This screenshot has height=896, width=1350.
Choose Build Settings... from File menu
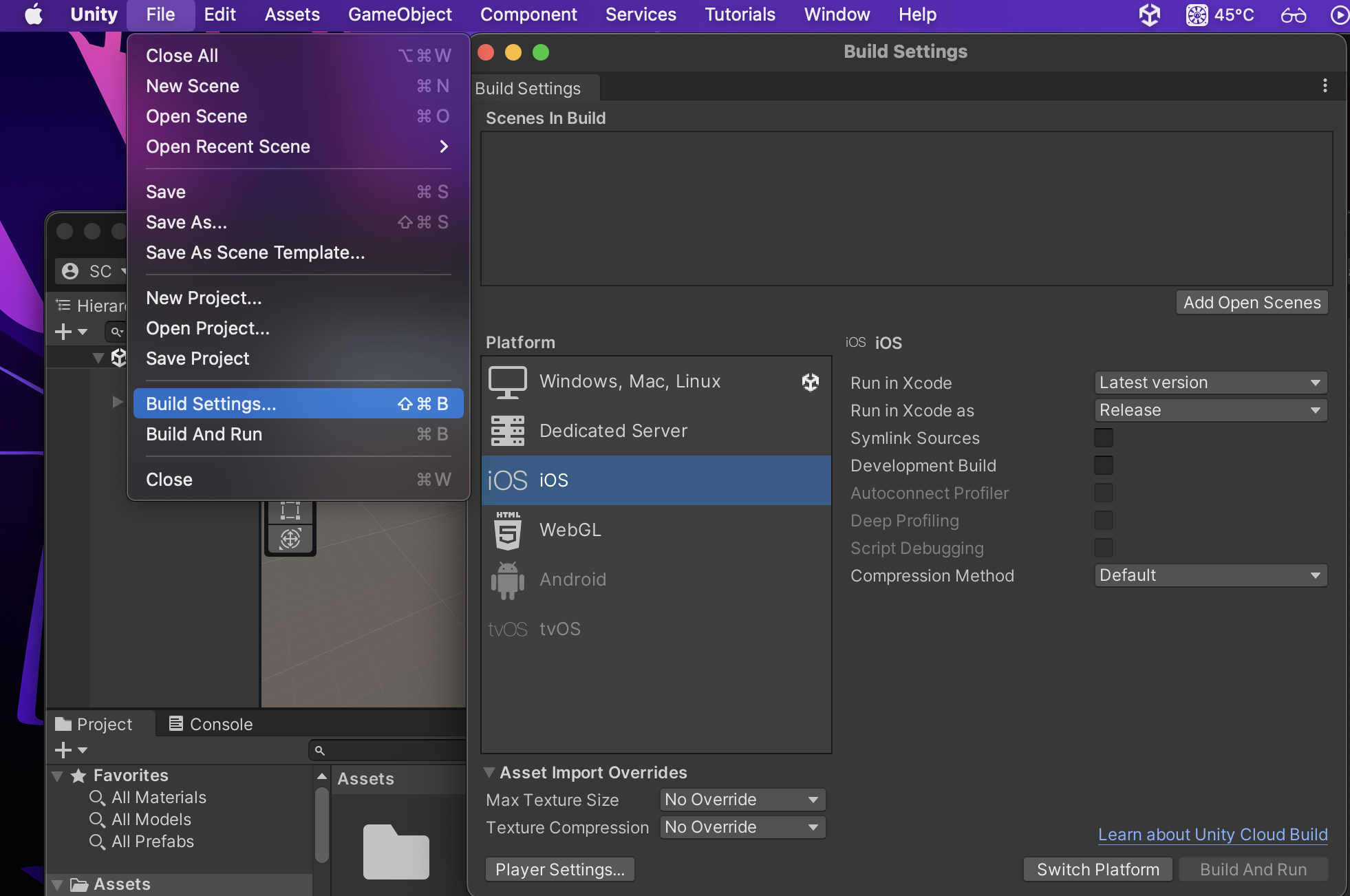[298, 404]
